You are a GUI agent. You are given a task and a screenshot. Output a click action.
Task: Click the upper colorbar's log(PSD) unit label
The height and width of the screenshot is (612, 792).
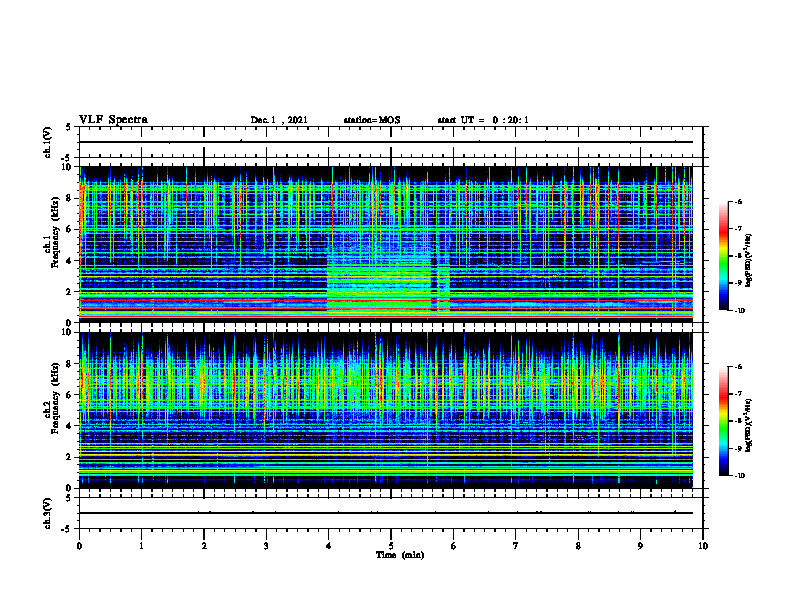pyautogui.click(x=749, y=261)
